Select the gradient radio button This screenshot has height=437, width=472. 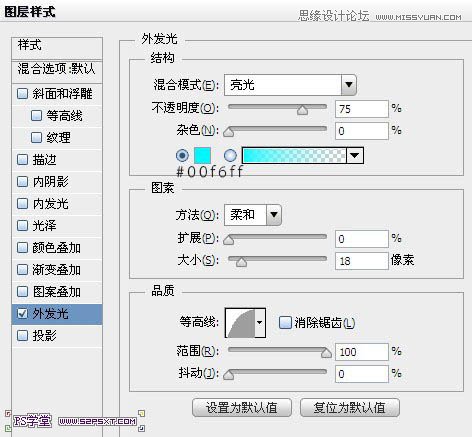click(x=230, y=155)
